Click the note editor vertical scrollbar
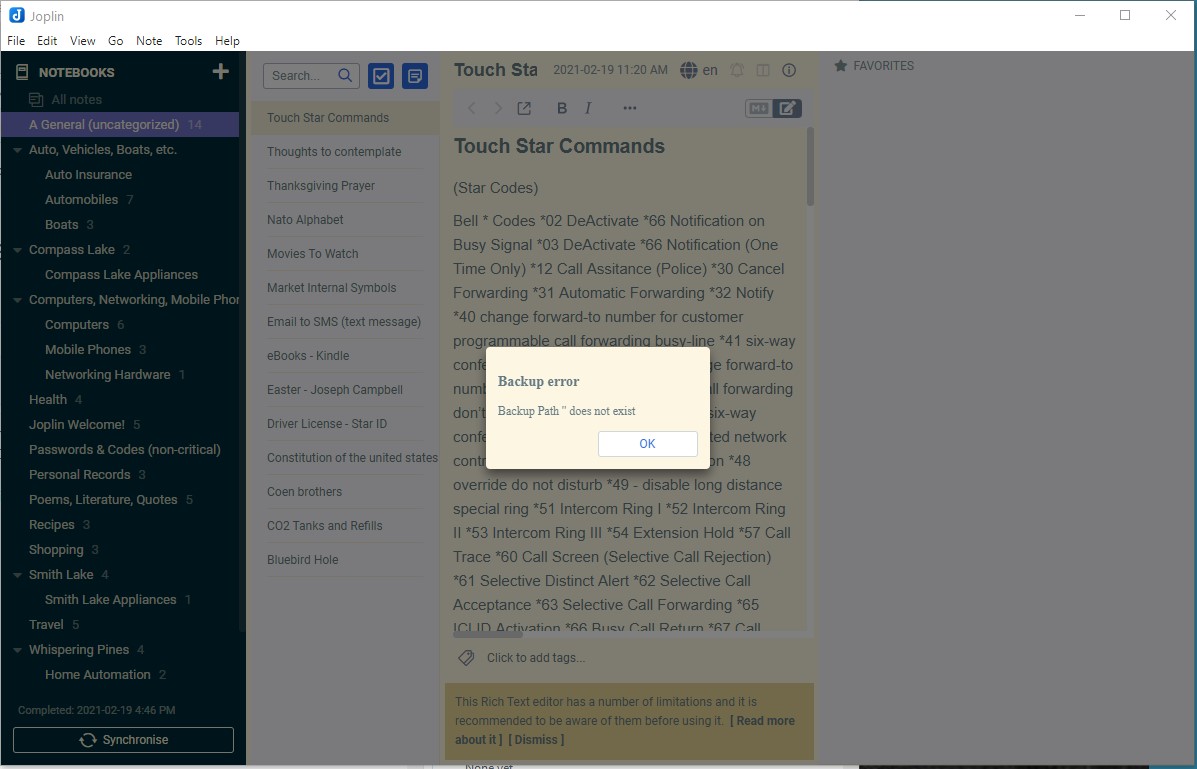 coord(810,166)
